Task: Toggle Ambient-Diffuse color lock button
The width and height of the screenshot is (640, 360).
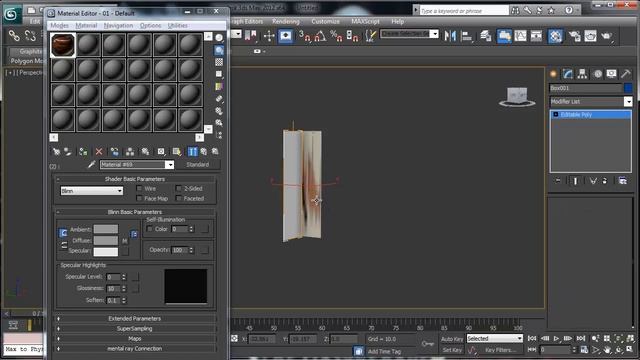Action: click(x=63, y=233)
